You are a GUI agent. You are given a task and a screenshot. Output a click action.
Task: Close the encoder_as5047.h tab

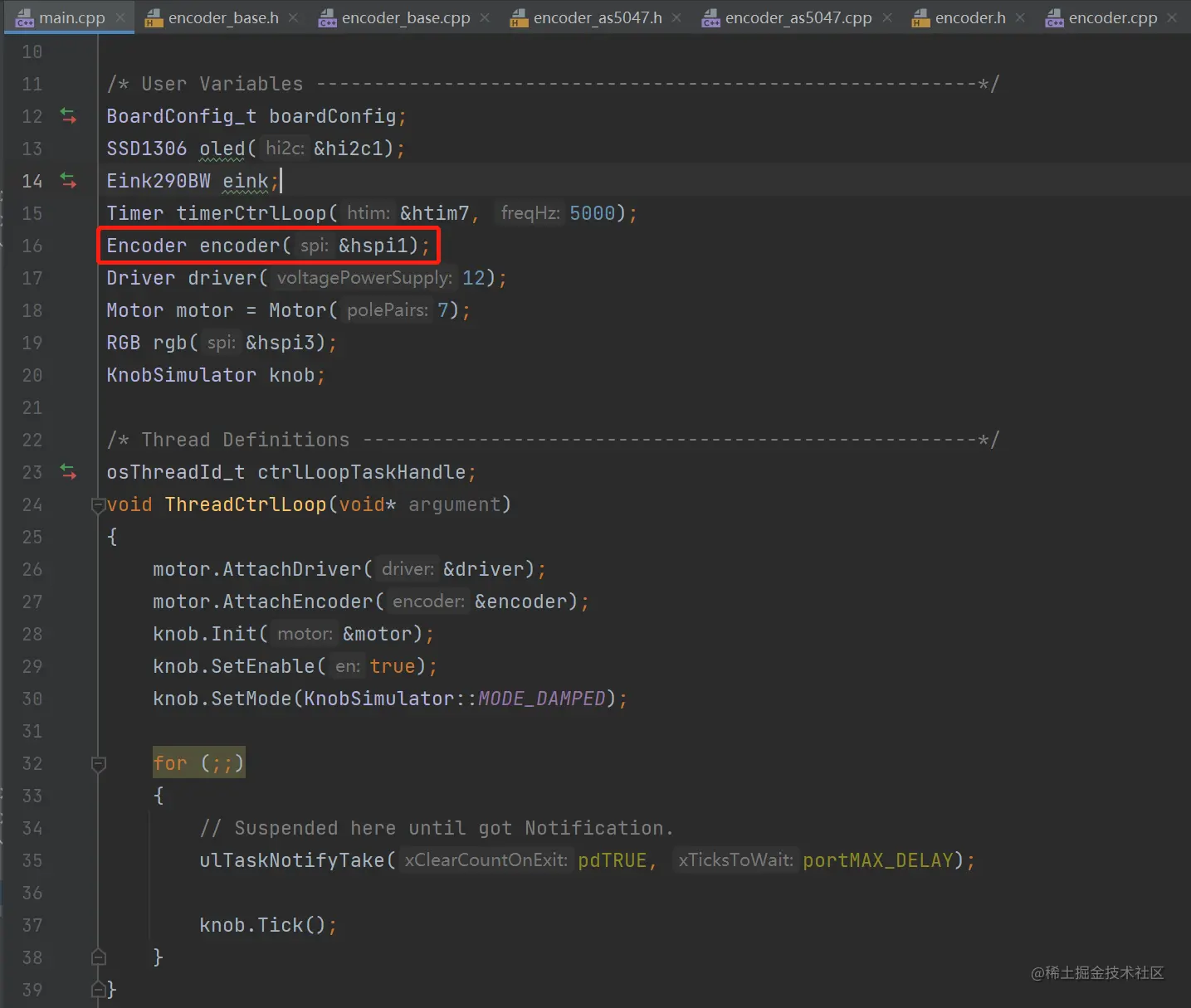coord(676,17)
